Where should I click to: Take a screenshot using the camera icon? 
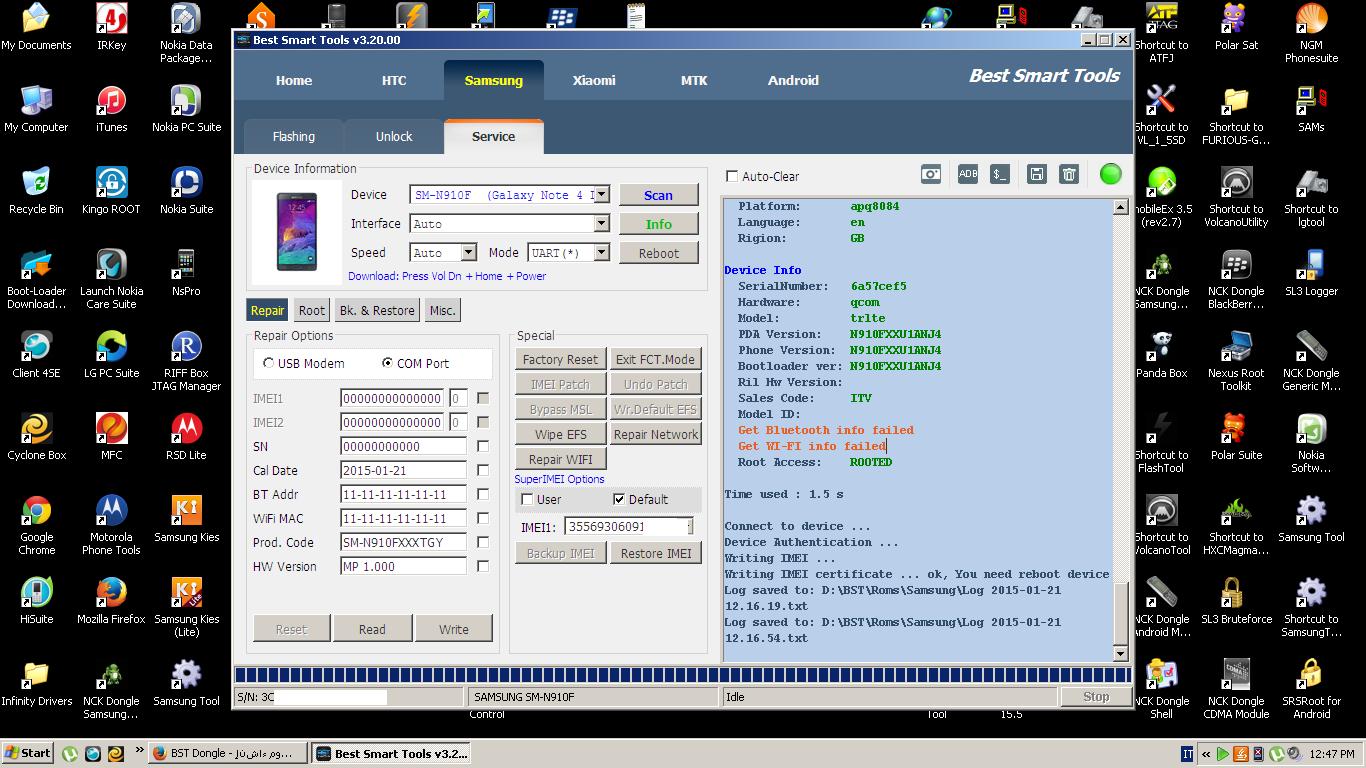[x=931, y=174]
